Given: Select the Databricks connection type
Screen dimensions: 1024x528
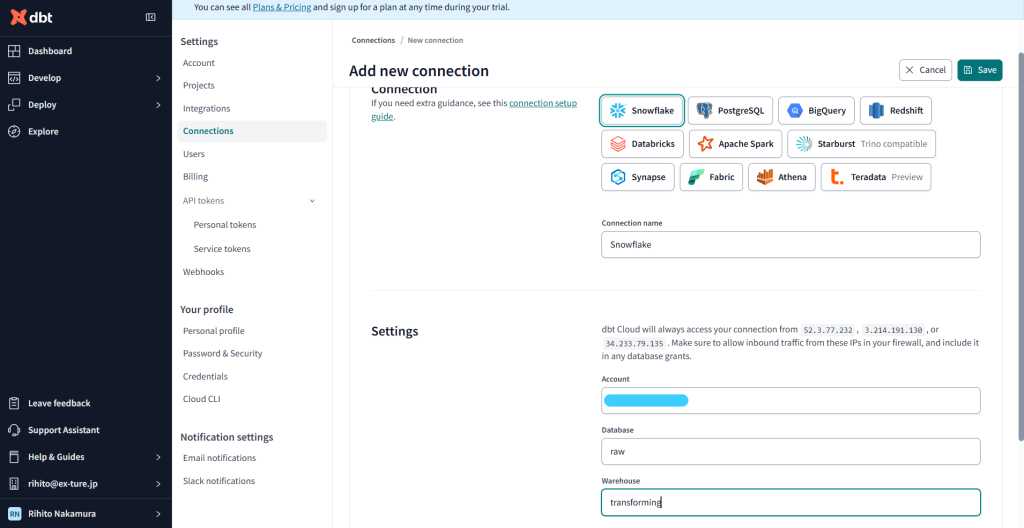Looking at the screenshot, I should [x=643, y=144].
